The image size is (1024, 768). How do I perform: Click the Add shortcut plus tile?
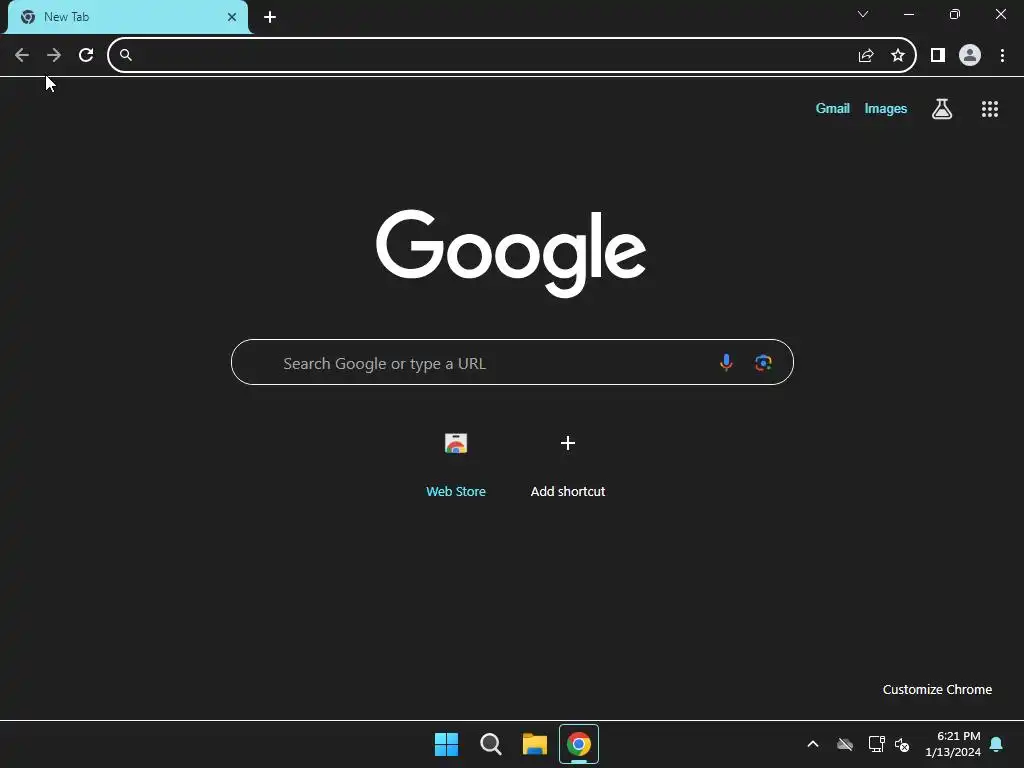568,464
